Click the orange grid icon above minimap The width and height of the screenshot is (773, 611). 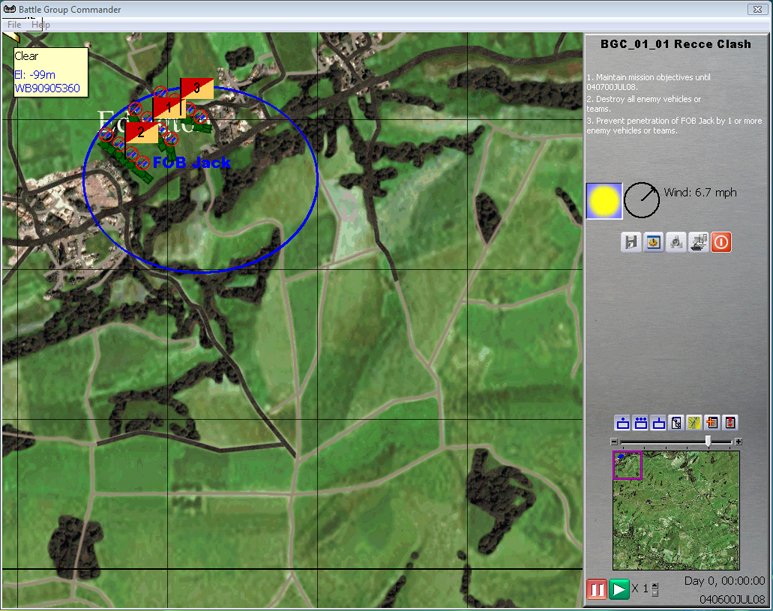click(712, 423)
